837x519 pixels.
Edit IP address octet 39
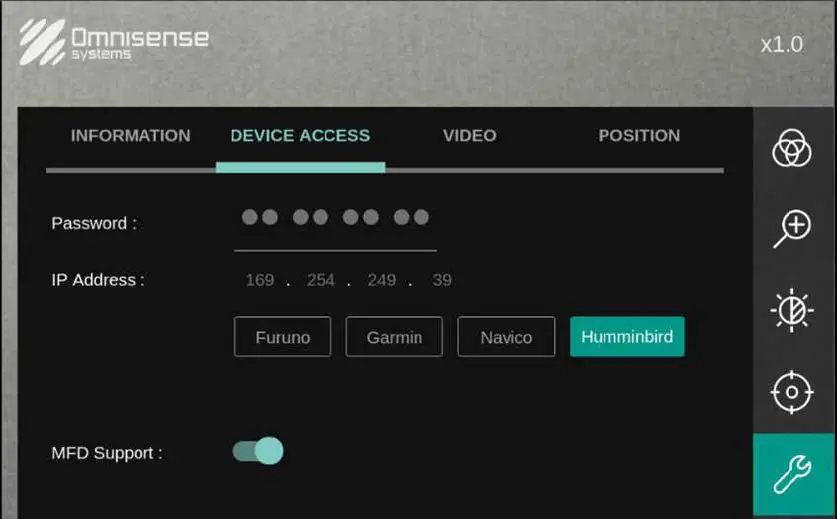point(442,280)
